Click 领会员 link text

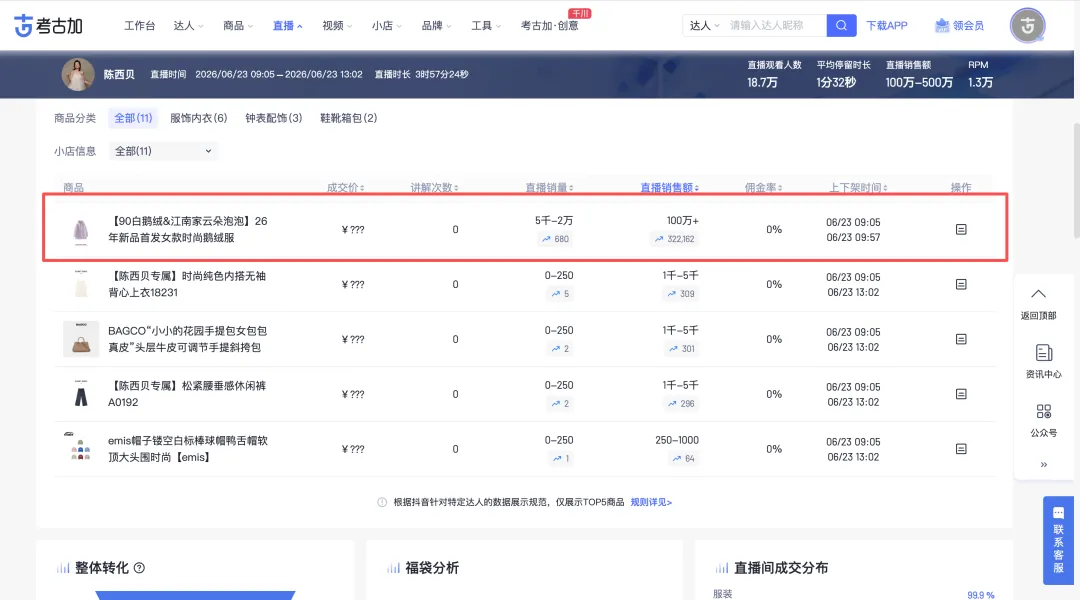pos(968,25)
